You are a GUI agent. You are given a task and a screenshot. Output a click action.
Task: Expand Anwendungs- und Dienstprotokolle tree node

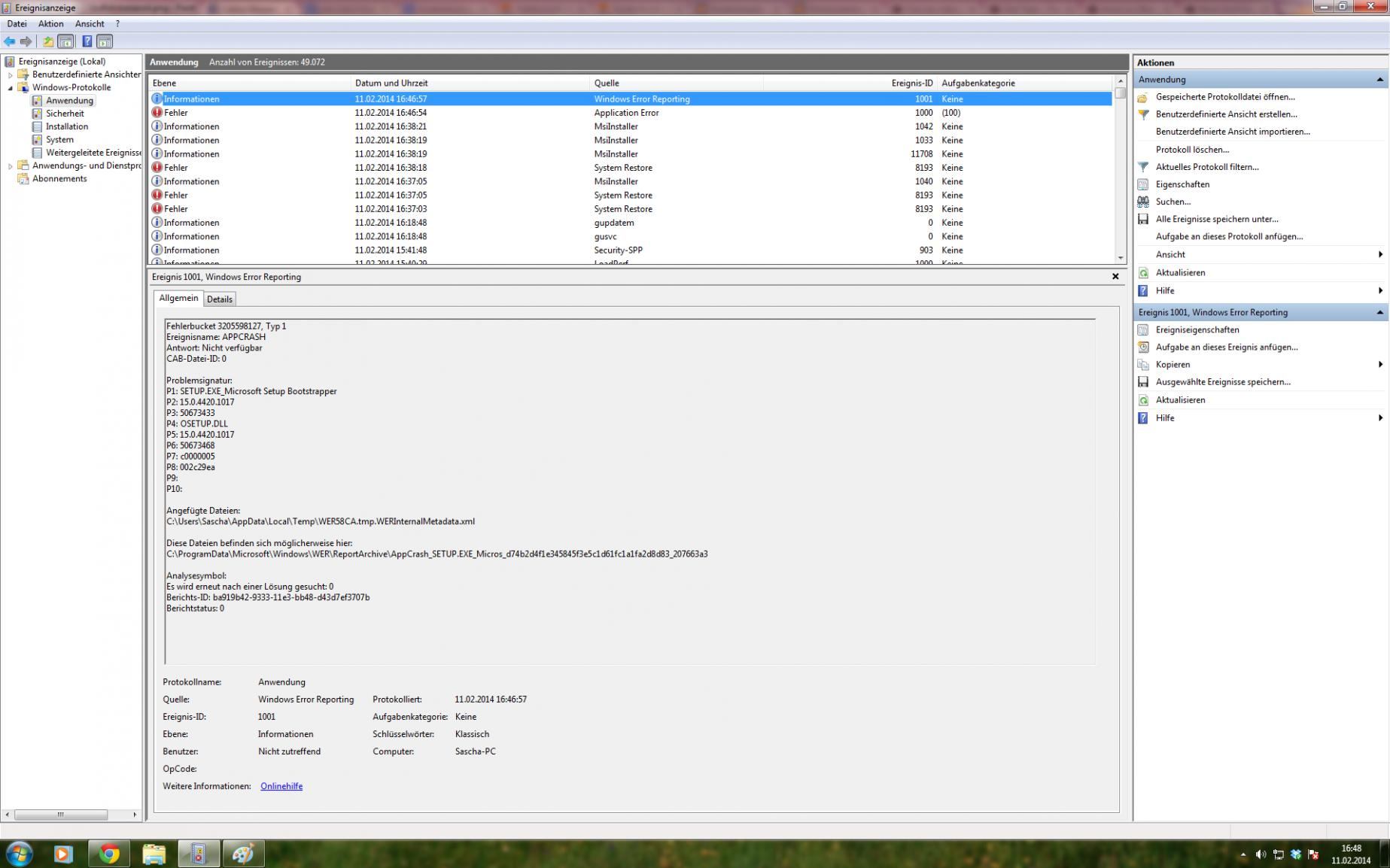coord(11,165)
